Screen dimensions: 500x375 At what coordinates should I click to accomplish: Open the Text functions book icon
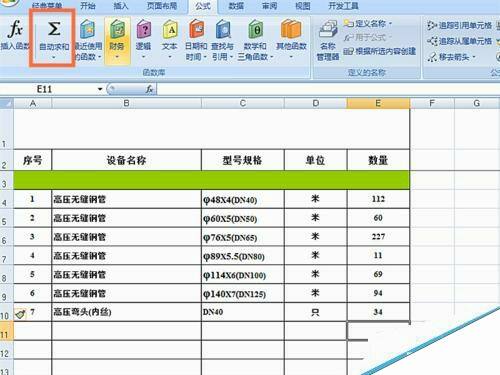click(170, 29)
